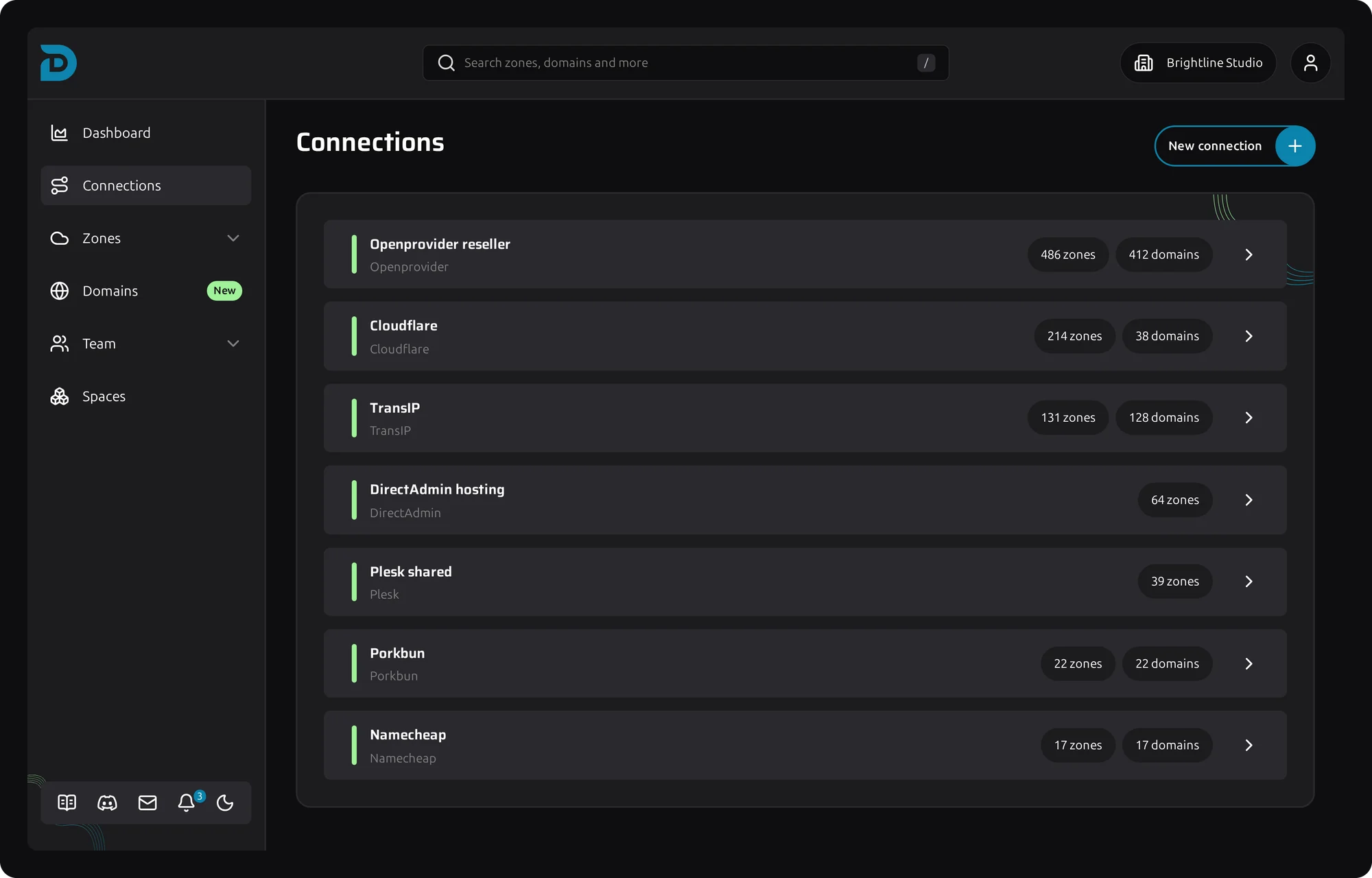The image size is (1372, 878).
Task: Click the search magnifier icon
Action: tap(447, 63)
